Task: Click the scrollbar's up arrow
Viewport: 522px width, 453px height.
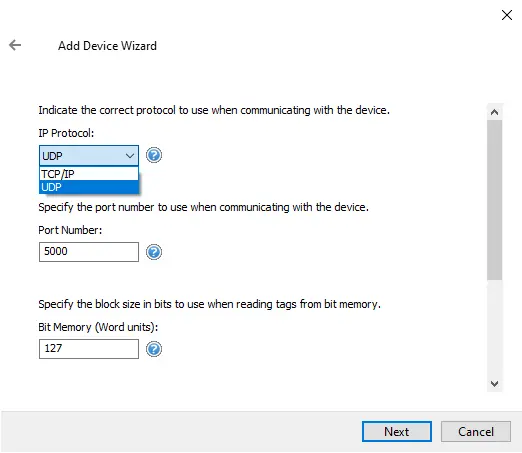Action: point(494,112)
